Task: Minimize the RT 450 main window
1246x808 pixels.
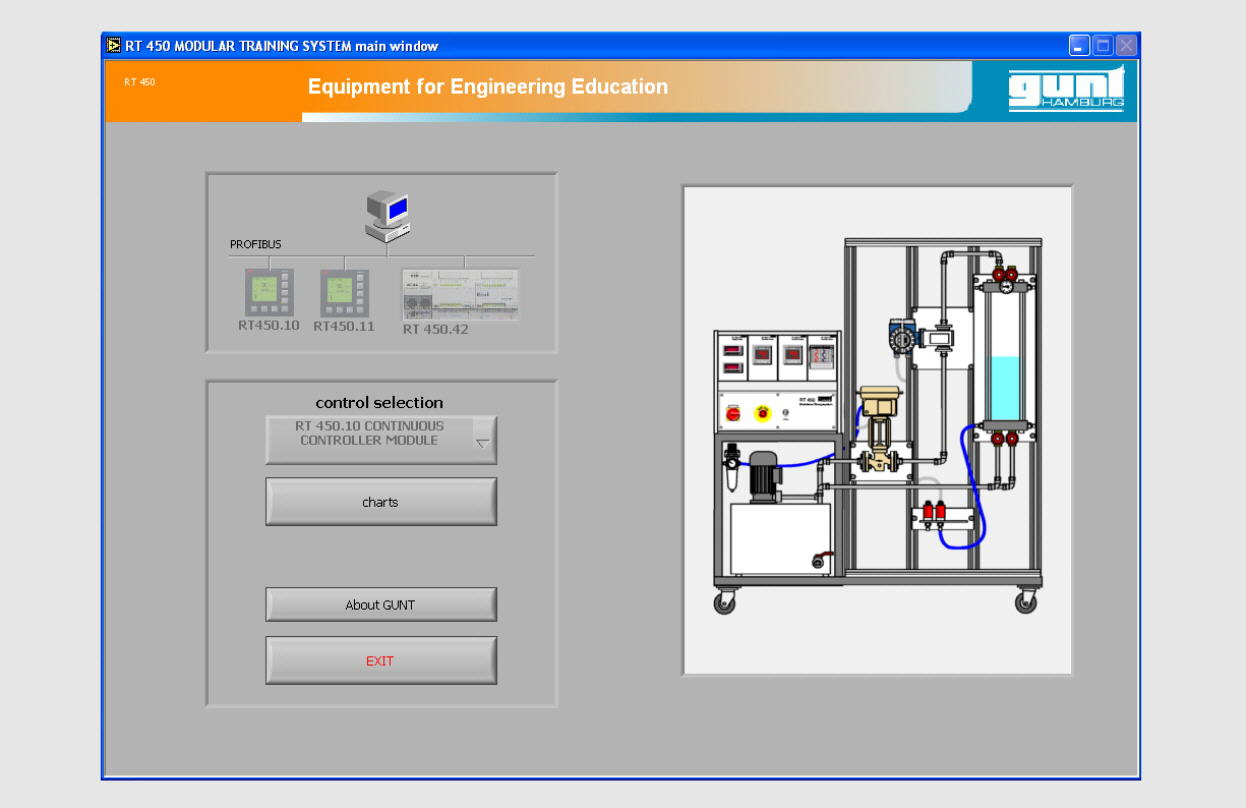Action: point(1079,45)
